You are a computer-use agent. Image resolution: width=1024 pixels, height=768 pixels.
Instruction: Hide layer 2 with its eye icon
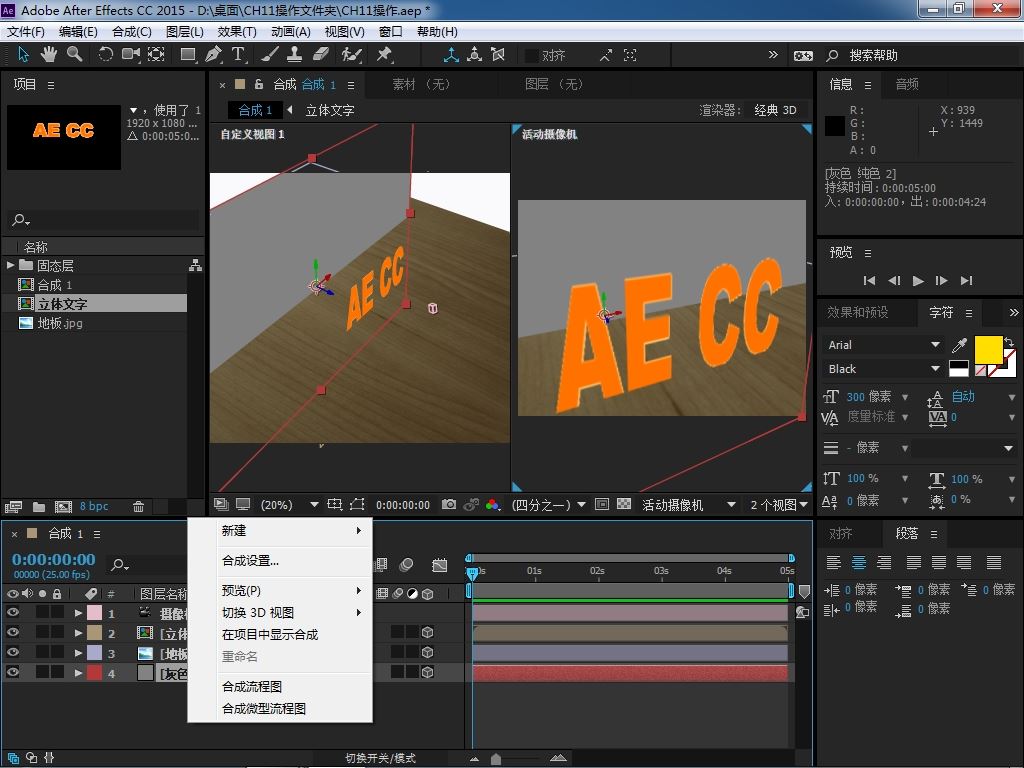click(12, 632)
